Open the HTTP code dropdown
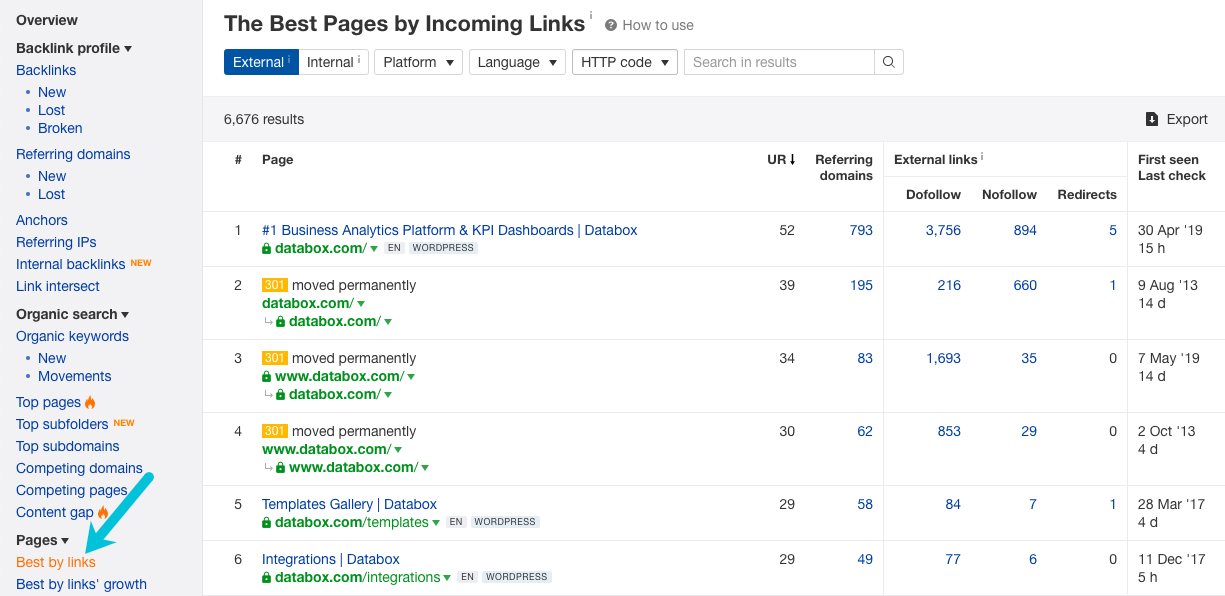The image size is (1225, 596). click(625, 62)
